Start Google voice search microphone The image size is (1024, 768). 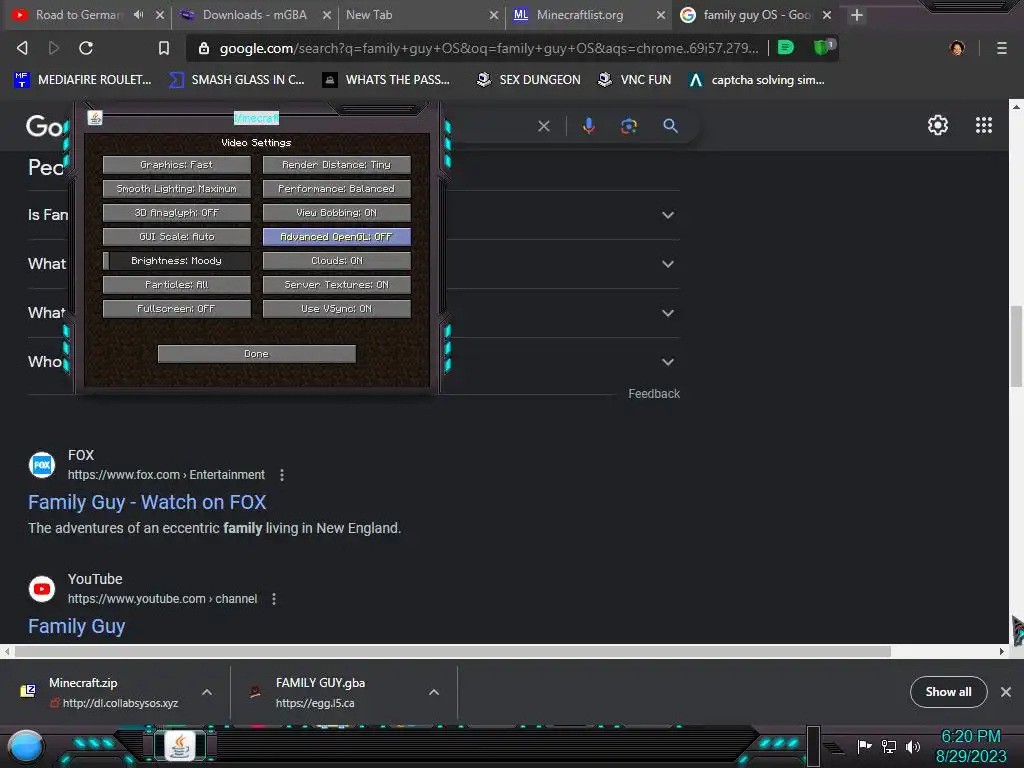tap(588, 125)
